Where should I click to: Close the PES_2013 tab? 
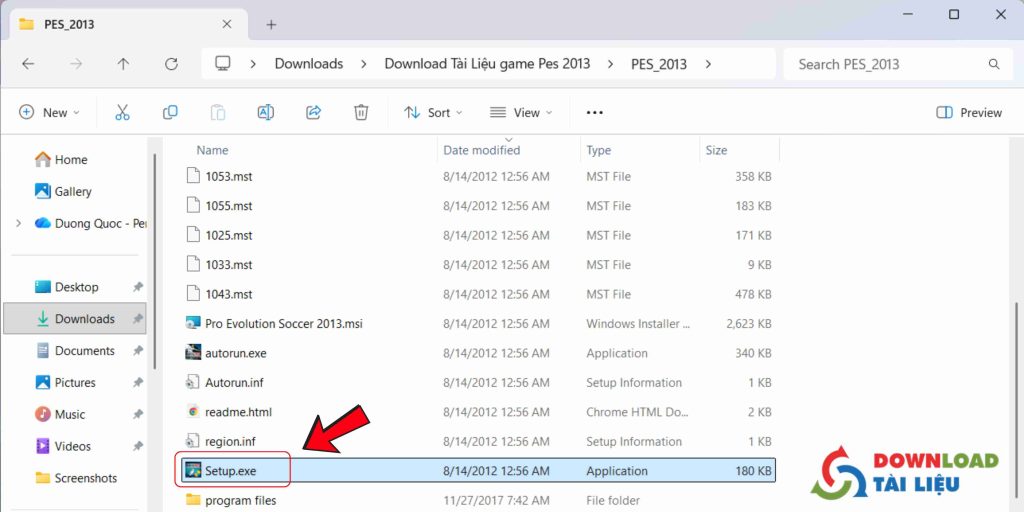pyautogui.click(x=227, y=24)
